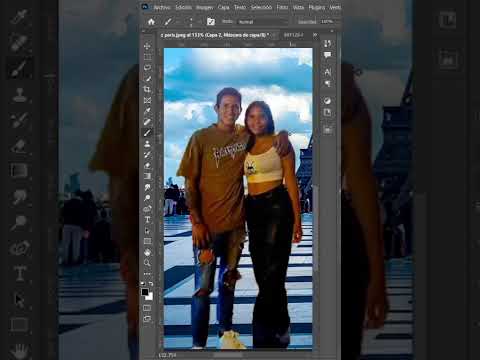Open the Character panel icon
480x360 pixels.
[x=327, y=72]
